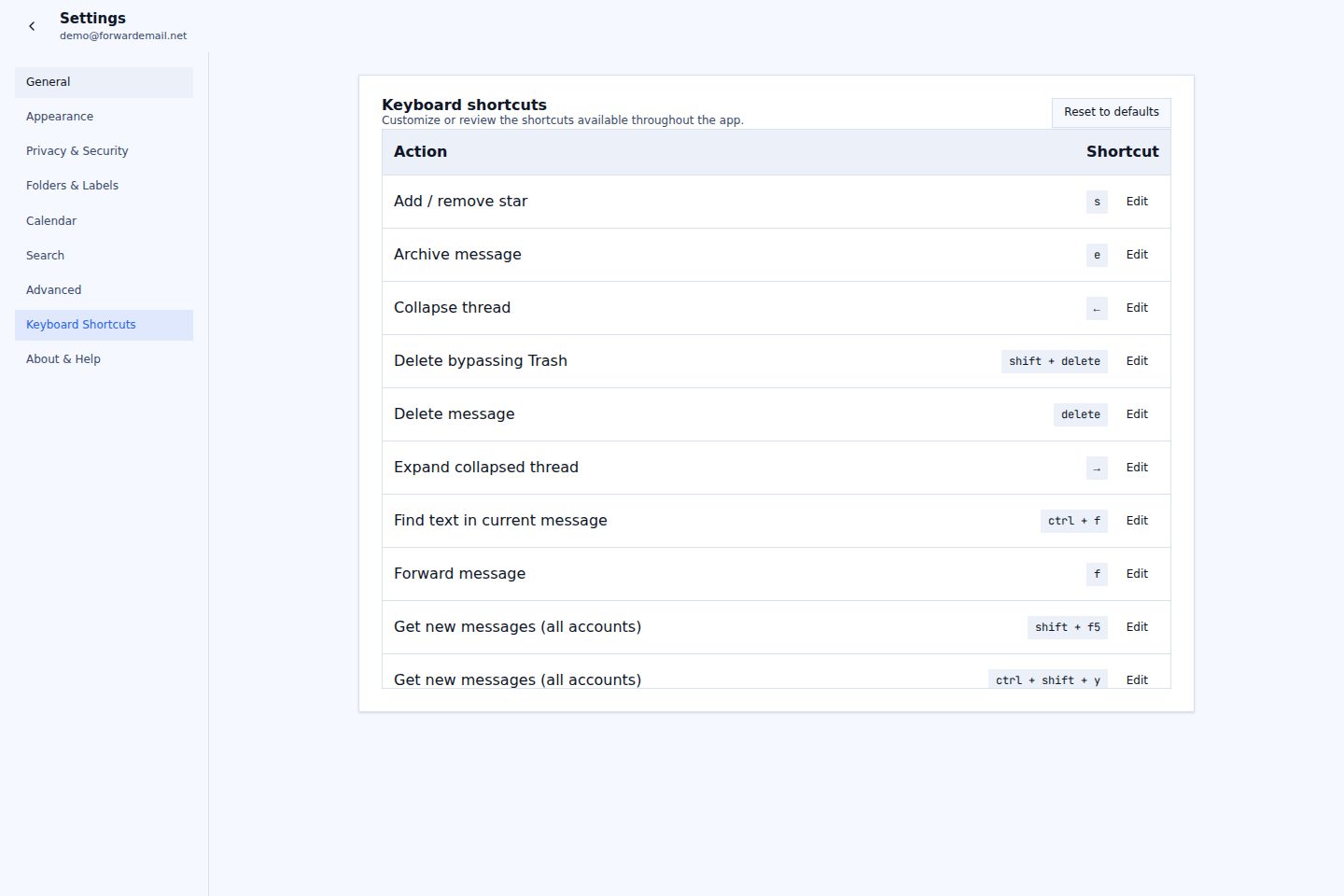Viewport: 1344px width, 896px height.
Task: Click the 'Delete bypassing Trash' action label
Action: [x=480, y=361]
